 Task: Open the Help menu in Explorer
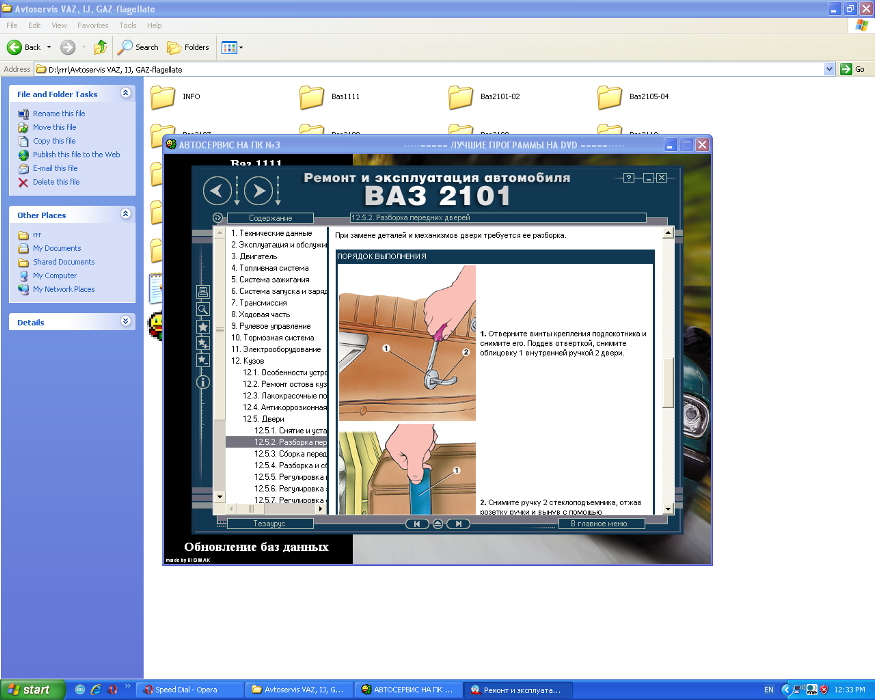tap(155, 25)
